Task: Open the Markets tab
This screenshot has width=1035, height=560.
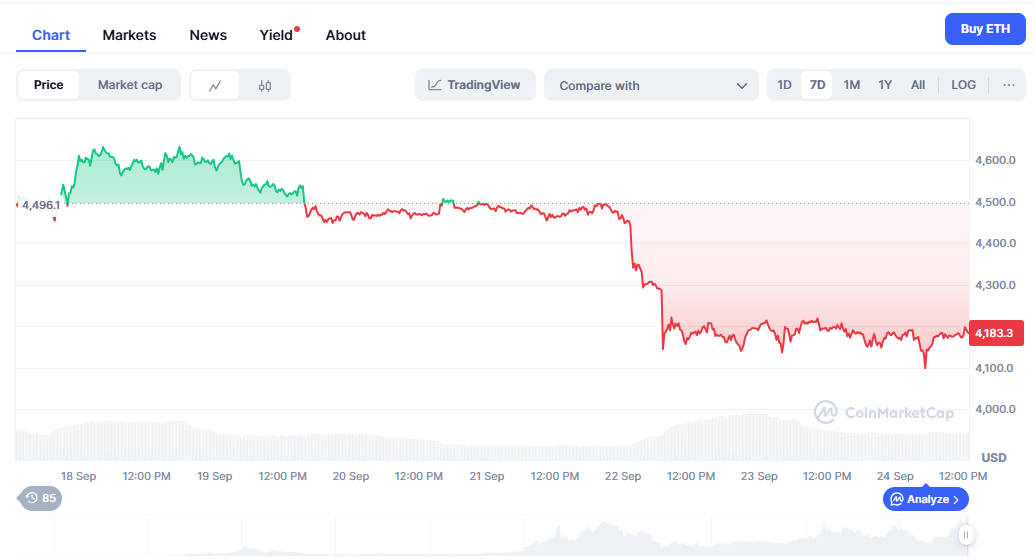Action: tap(129, 35)
